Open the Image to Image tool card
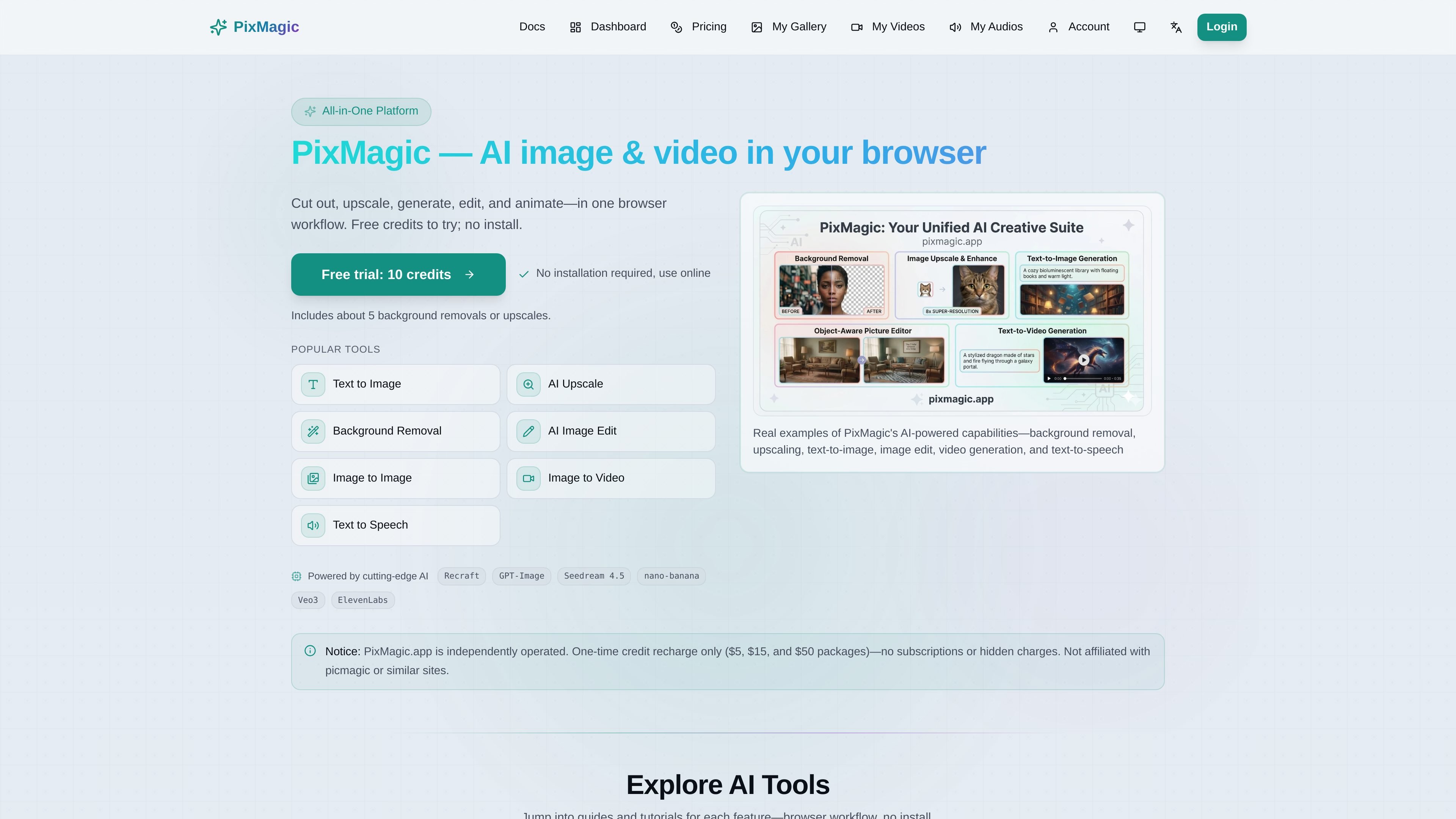The height and width of the screenshot is (819, 1456). [395, 478]
